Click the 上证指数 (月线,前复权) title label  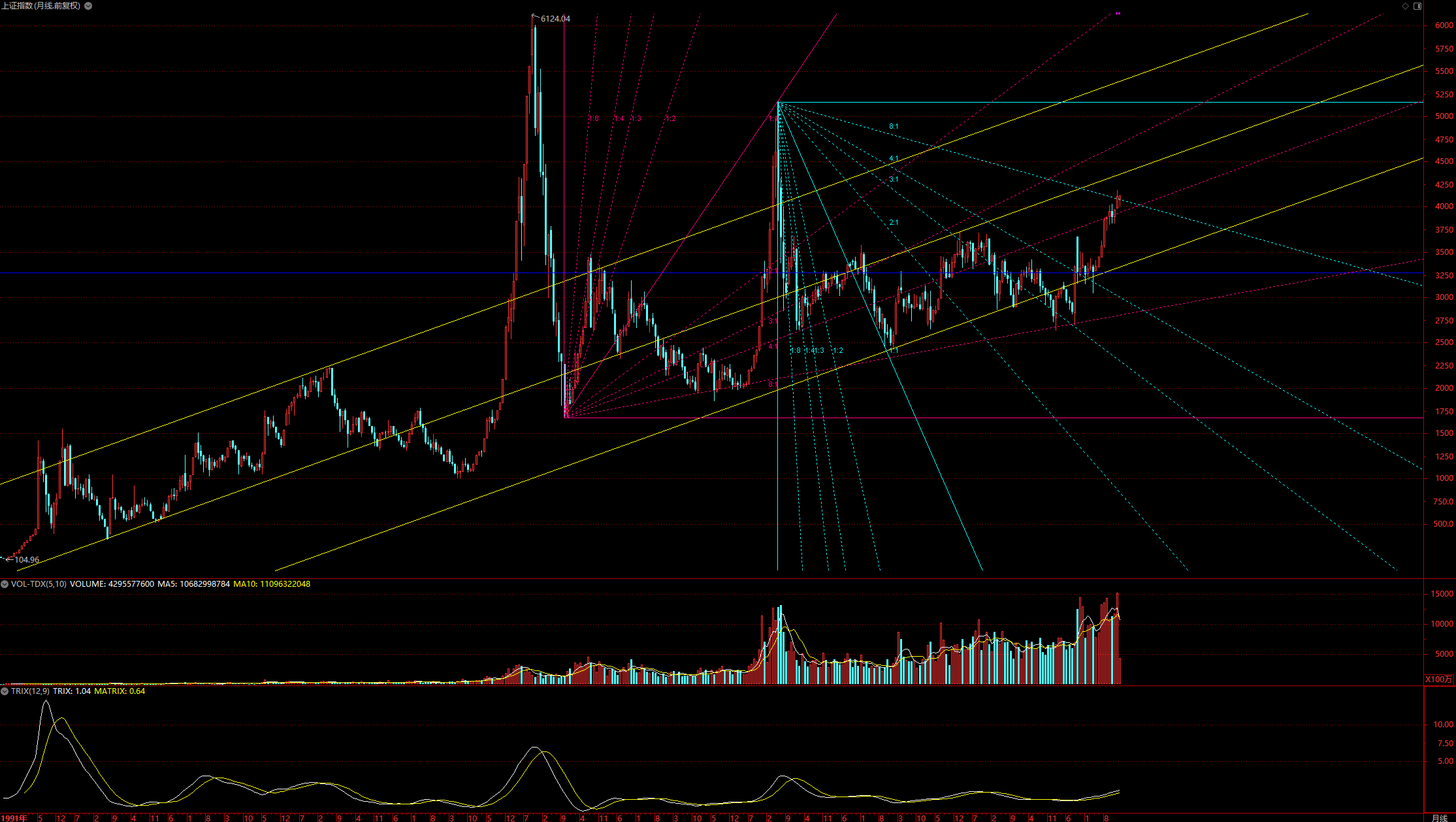click(x=40, y=6)
